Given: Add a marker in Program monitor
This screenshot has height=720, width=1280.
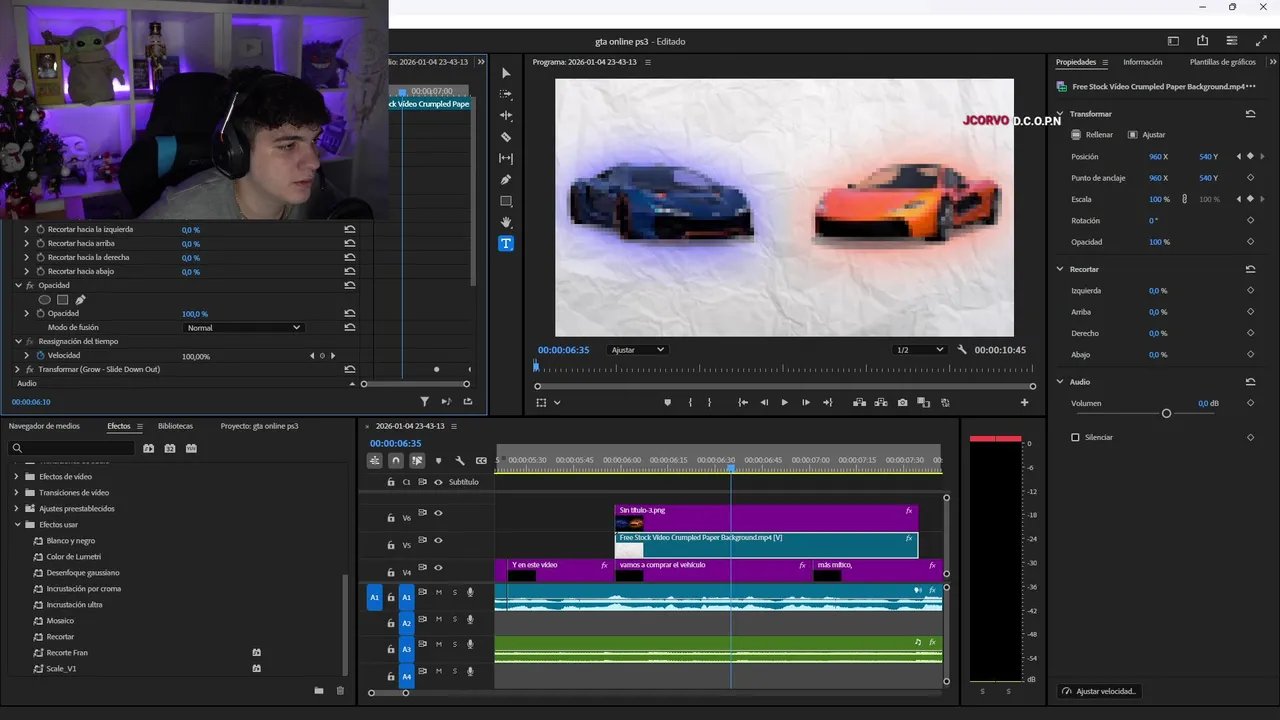Looking at the screenshot, I should point(668,402).
